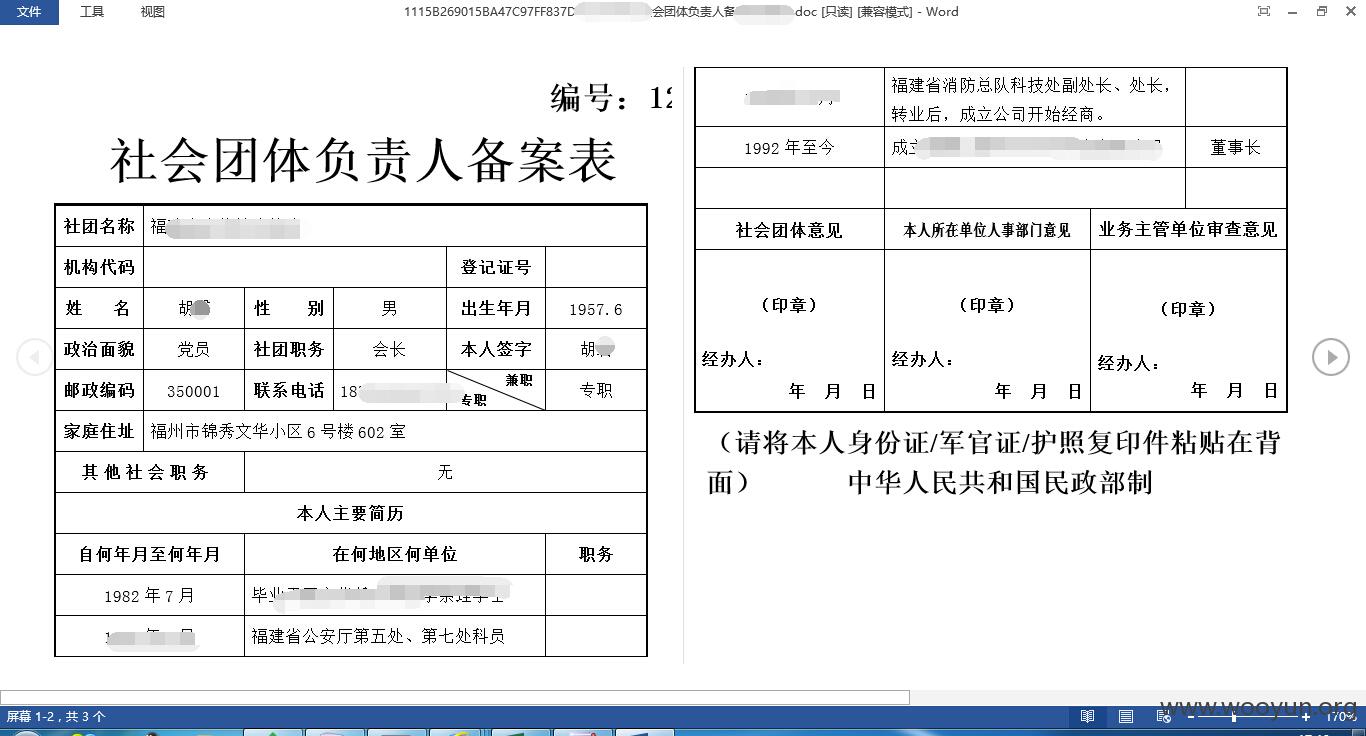Click the zoom slider handle
This screenshot has height=736, width=1366.
(1234, 716)
